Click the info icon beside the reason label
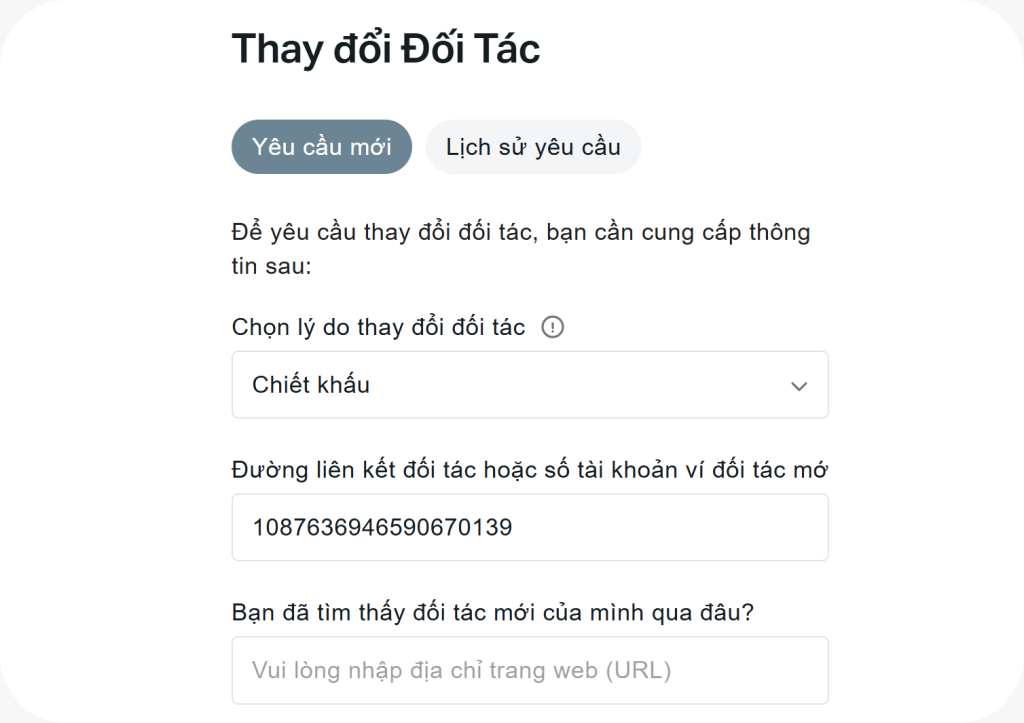Image resolution: width=1024 pixels, height=723 pixels. coord(552,328)
